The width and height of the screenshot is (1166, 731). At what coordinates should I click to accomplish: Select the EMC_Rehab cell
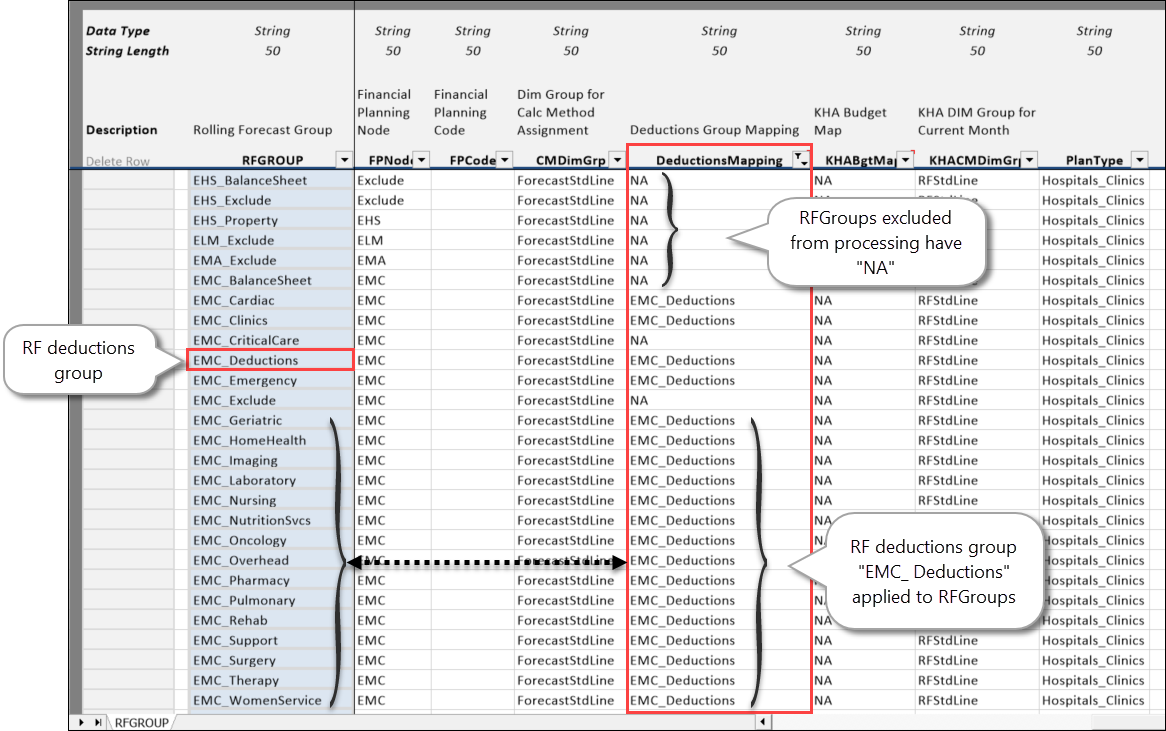270,621
